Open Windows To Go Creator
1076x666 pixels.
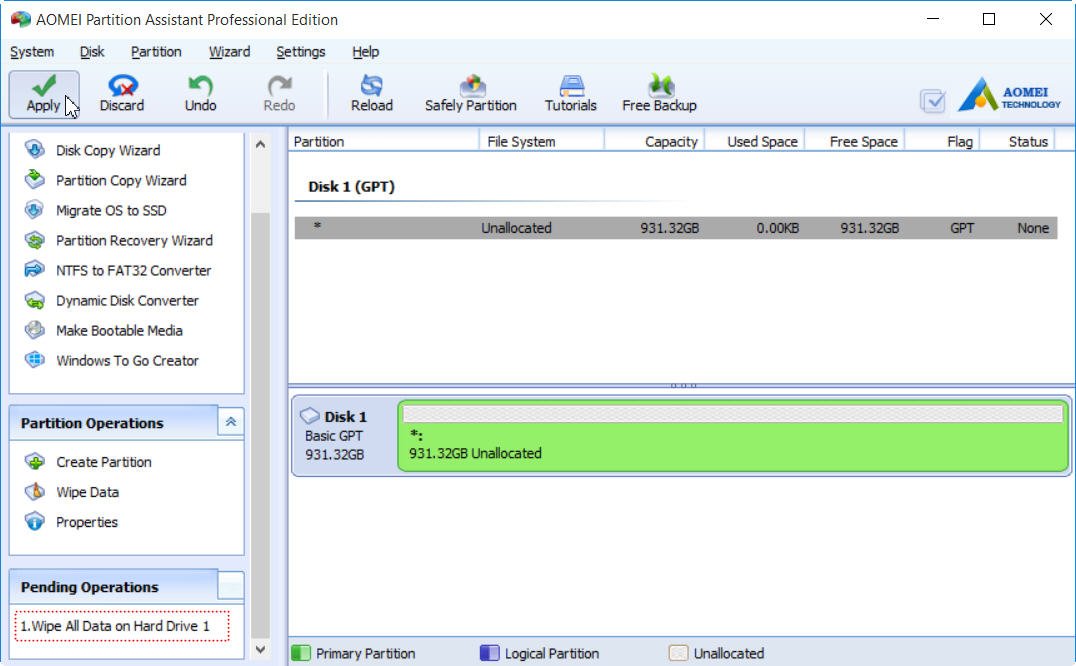(x=128, y=361)
